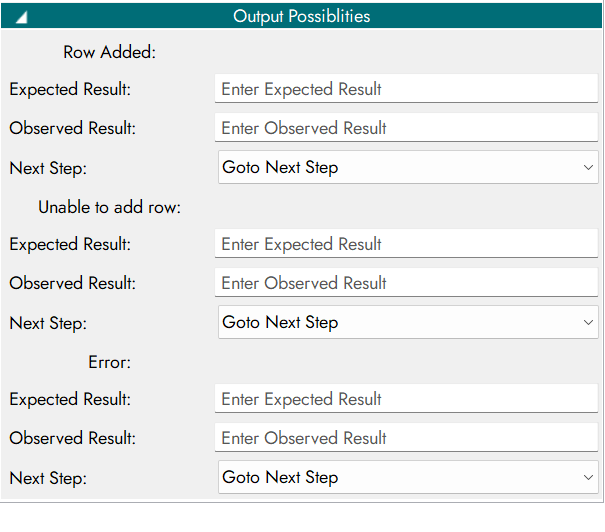
Task: Focus Observed Result field under Unable to add row
Action: pyautogui.click(x=406, y=283)
